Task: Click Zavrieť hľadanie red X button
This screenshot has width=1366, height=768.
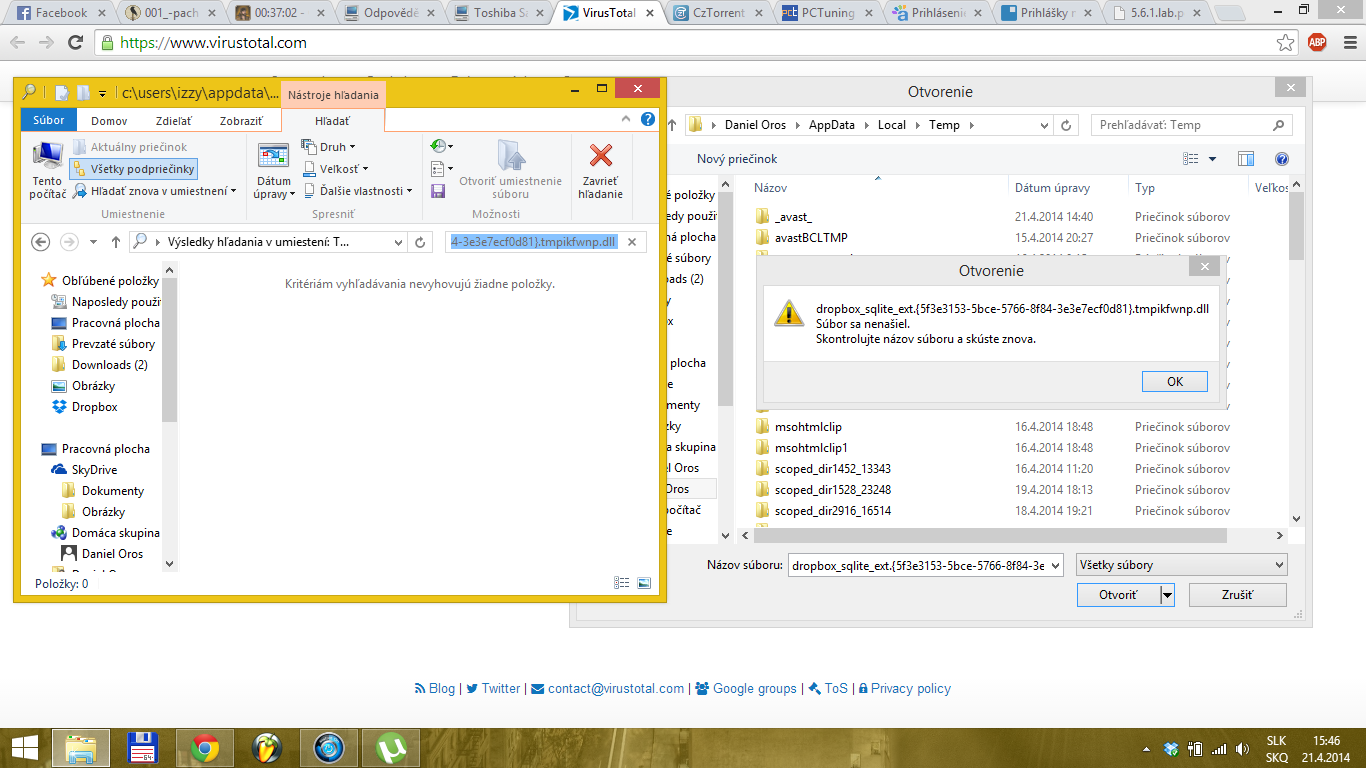Action: click(x=600, y=171)
